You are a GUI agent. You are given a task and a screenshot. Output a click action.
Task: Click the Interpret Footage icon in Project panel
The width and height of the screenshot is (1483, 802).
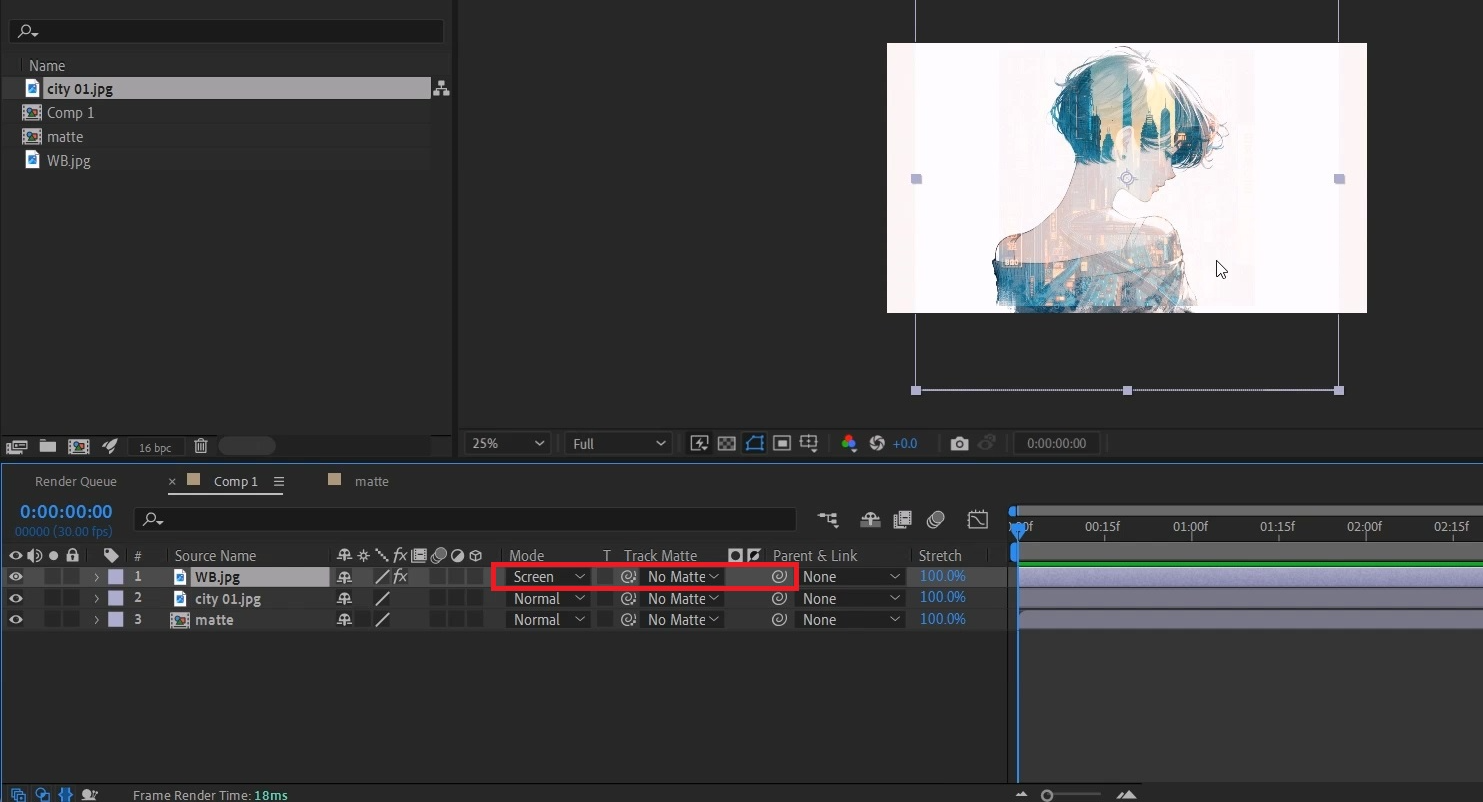tap(16, 446)
